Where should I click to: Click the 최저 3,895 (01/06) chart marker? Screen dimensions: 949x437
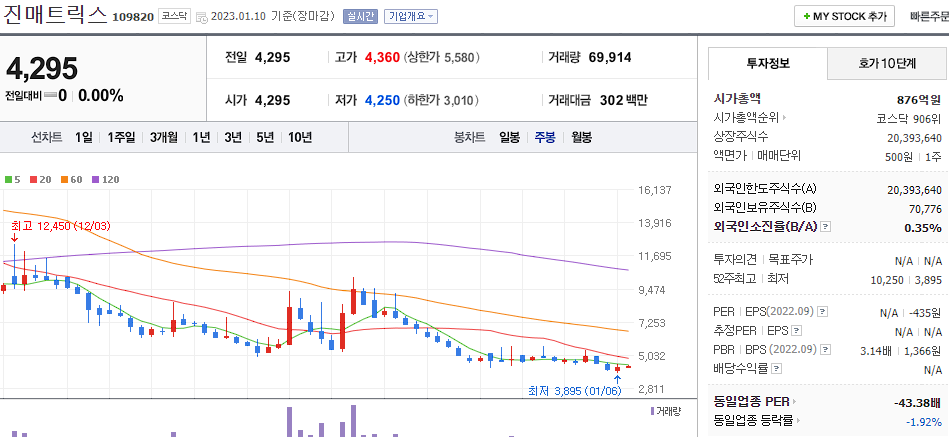(x=575, y=391)
